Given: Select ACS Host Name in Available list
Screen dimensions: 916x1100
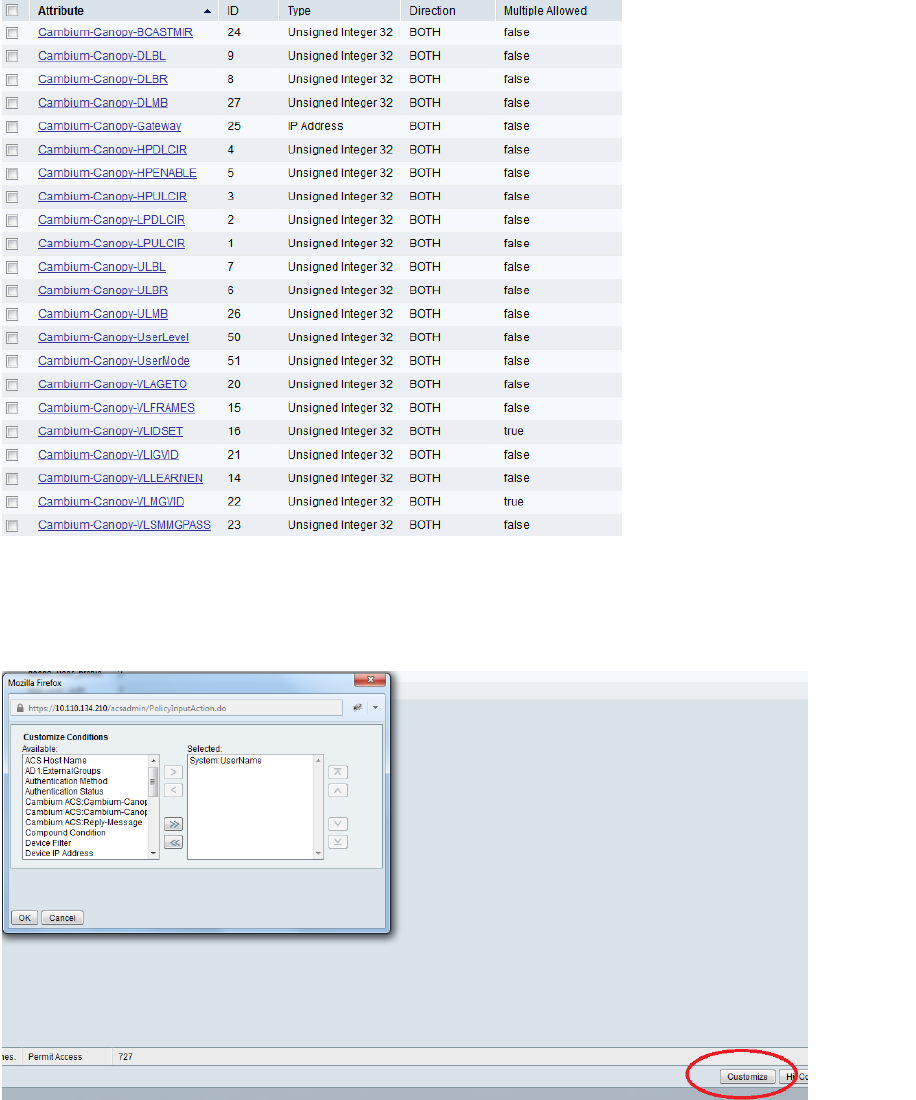Looking at the screenshot, I should point(55,760).
